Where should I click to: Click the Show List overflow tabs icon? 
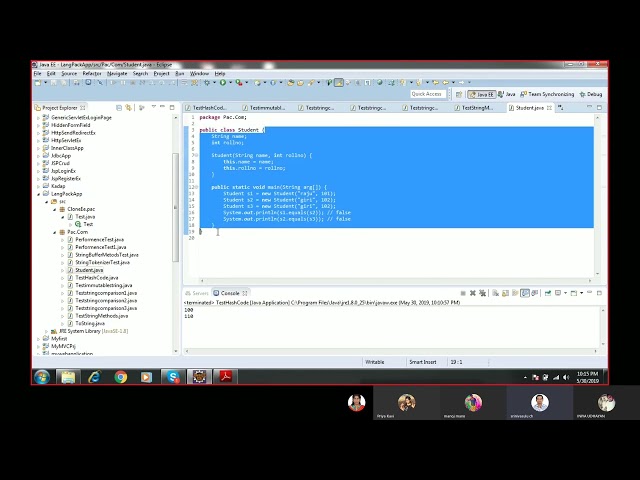(x=560, y=107)
